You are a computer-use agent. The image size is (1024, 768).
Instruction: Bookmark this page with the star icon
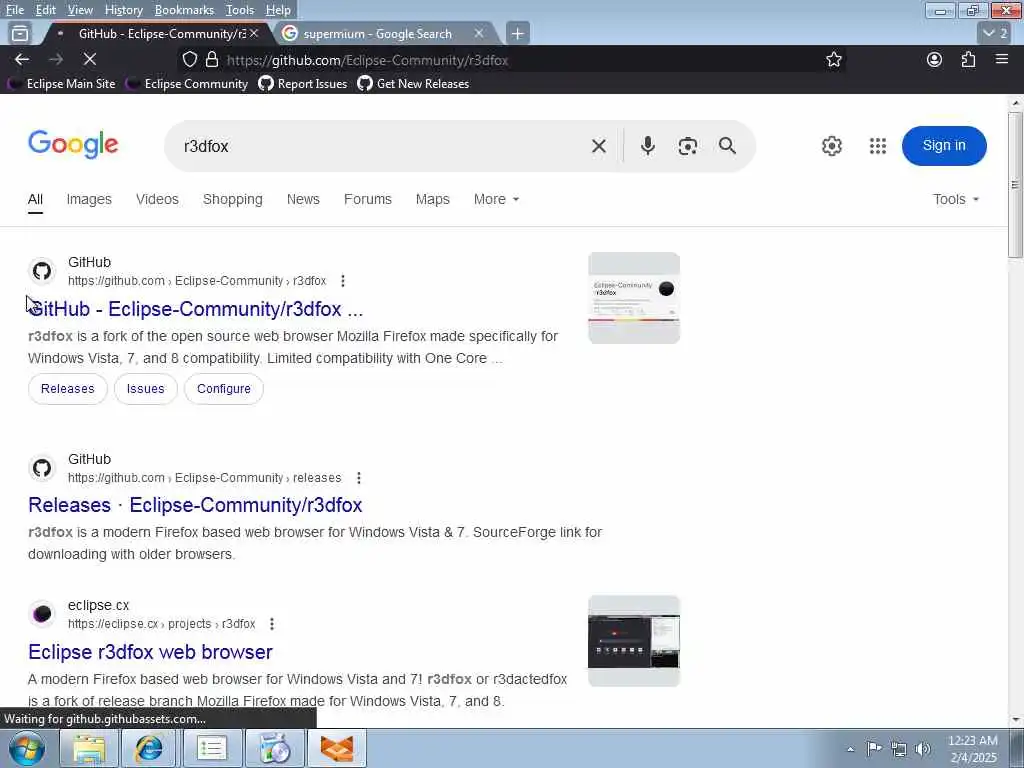(833, 59)
